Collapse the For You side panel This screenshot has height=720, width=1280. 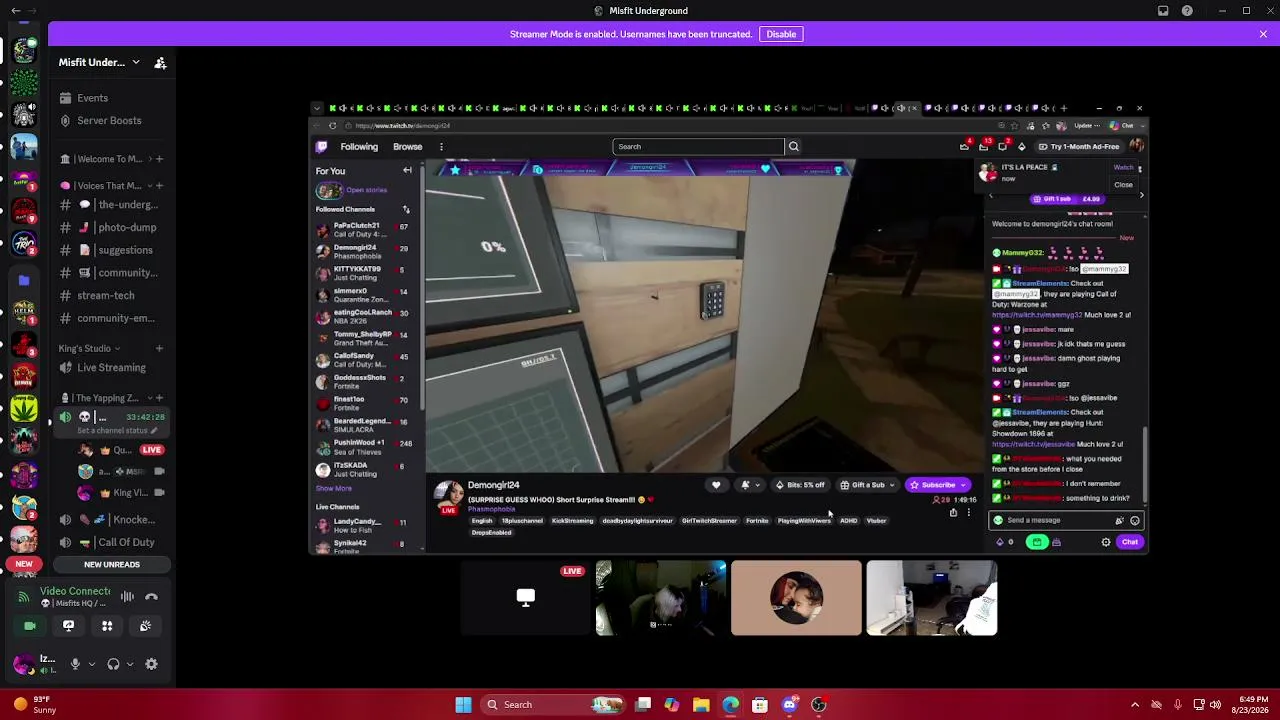(x=407, y=171)
